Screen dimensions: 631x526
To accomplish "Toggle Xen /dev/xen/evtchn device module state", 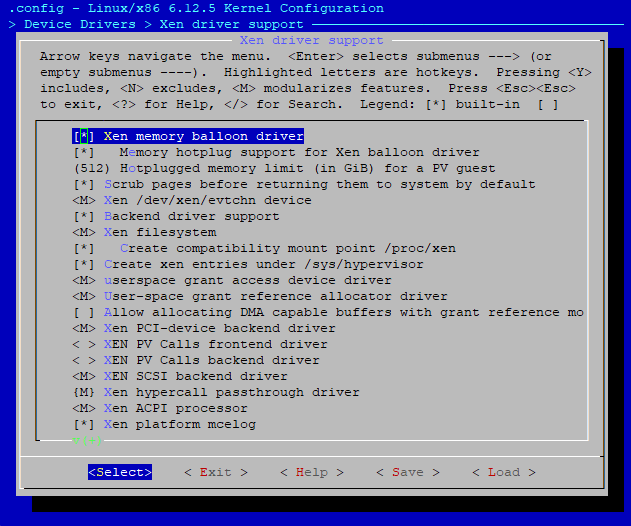I will pyautogui.click(x=84, y=200).
